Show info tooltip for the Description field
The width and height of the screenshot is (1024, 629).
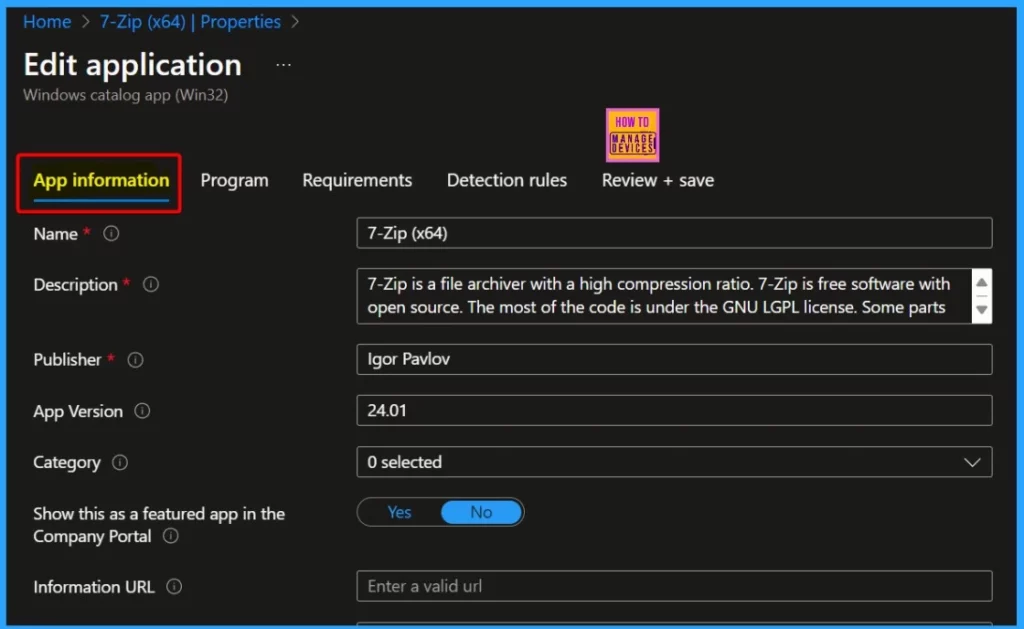click(x=151, y=285)
